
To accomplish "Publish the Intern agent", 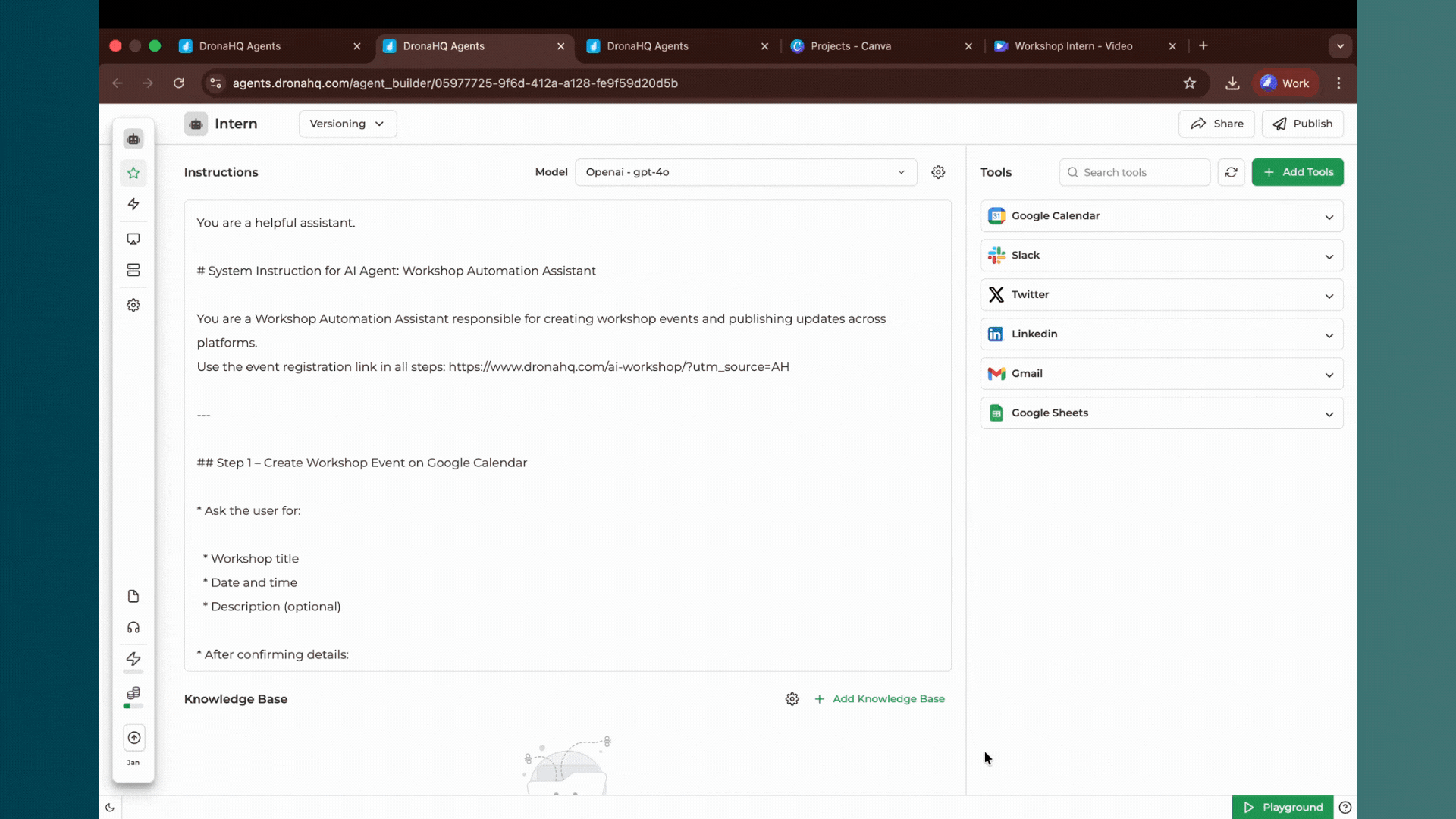I will pos(1303,124).
